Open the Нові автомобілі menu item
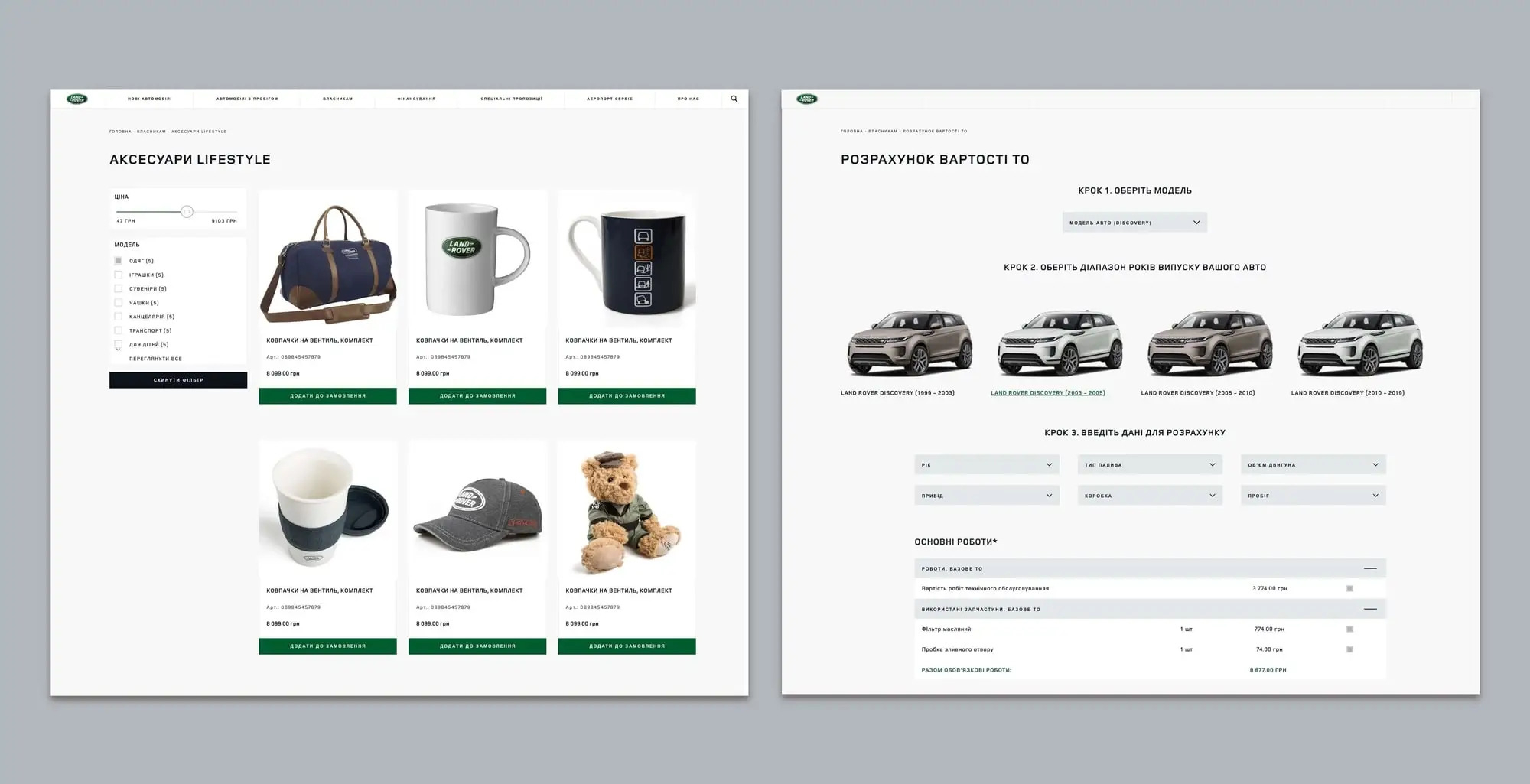 [x=150, y=99]
